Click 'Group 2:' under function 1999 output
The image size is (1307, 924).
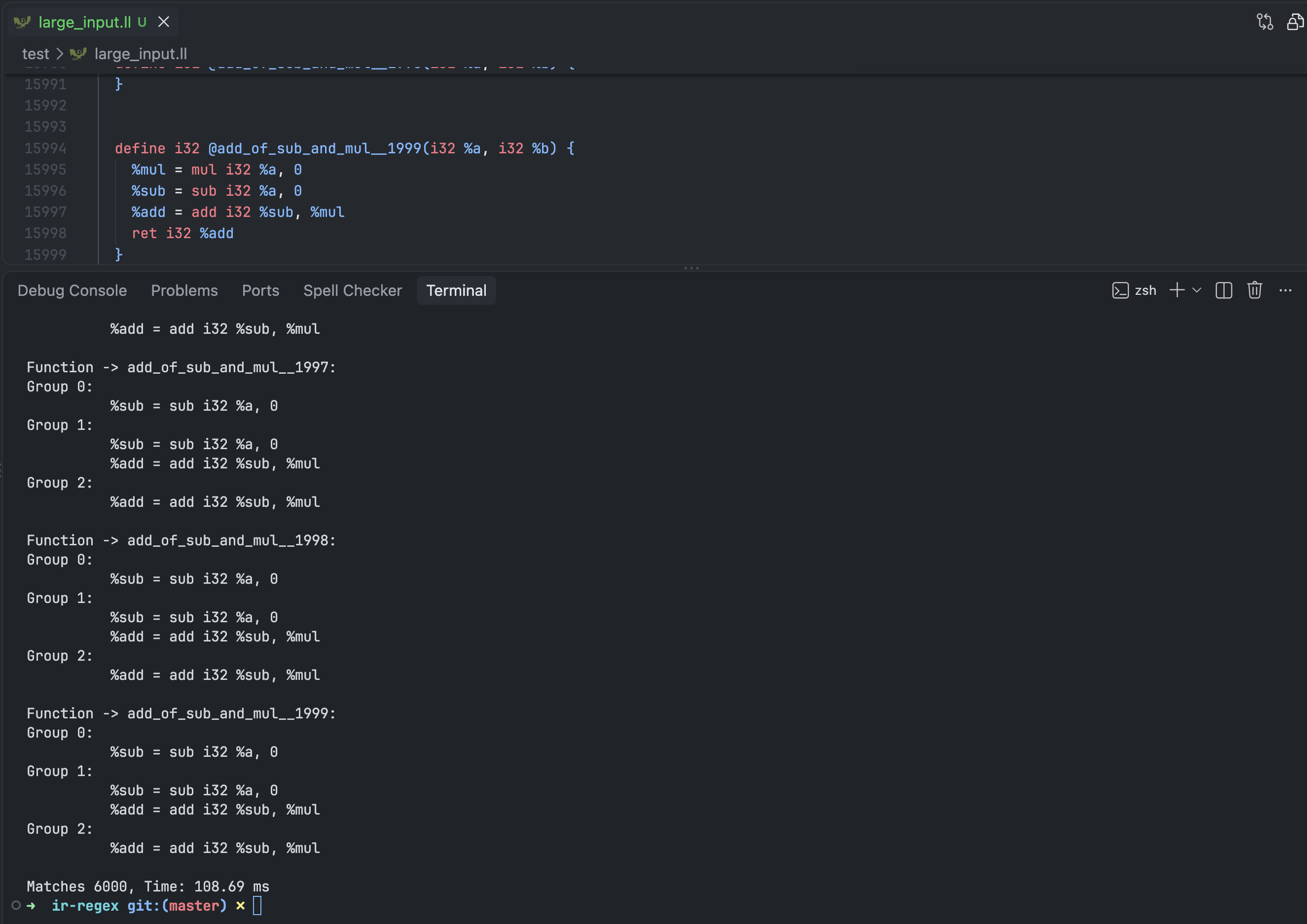coord(60,829)
